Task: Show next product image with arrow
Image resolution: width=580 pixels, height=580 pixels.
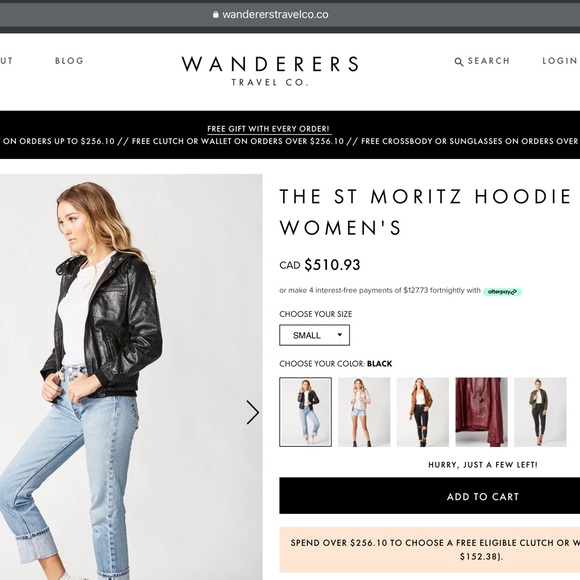Action: coord(253,412)
